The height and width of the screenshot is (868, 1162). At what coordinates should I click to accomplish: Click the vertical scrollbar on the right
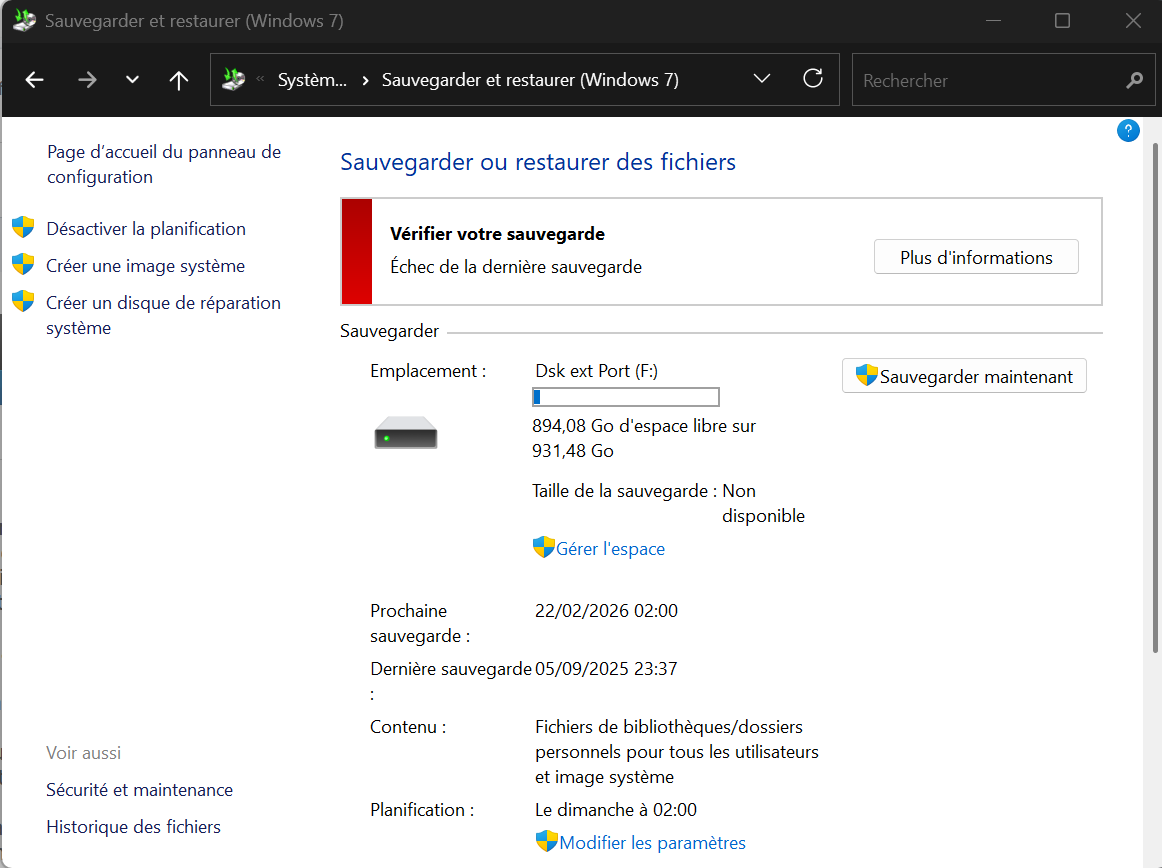coord(1155,398)
